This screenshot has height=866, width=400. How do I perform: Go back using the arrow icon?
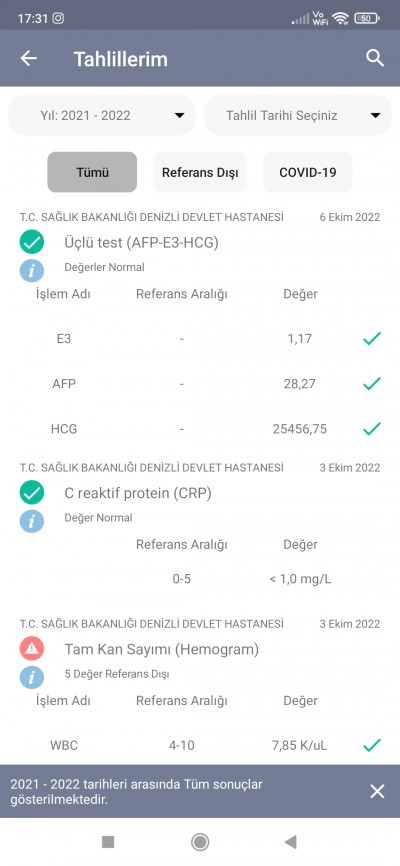29,59
